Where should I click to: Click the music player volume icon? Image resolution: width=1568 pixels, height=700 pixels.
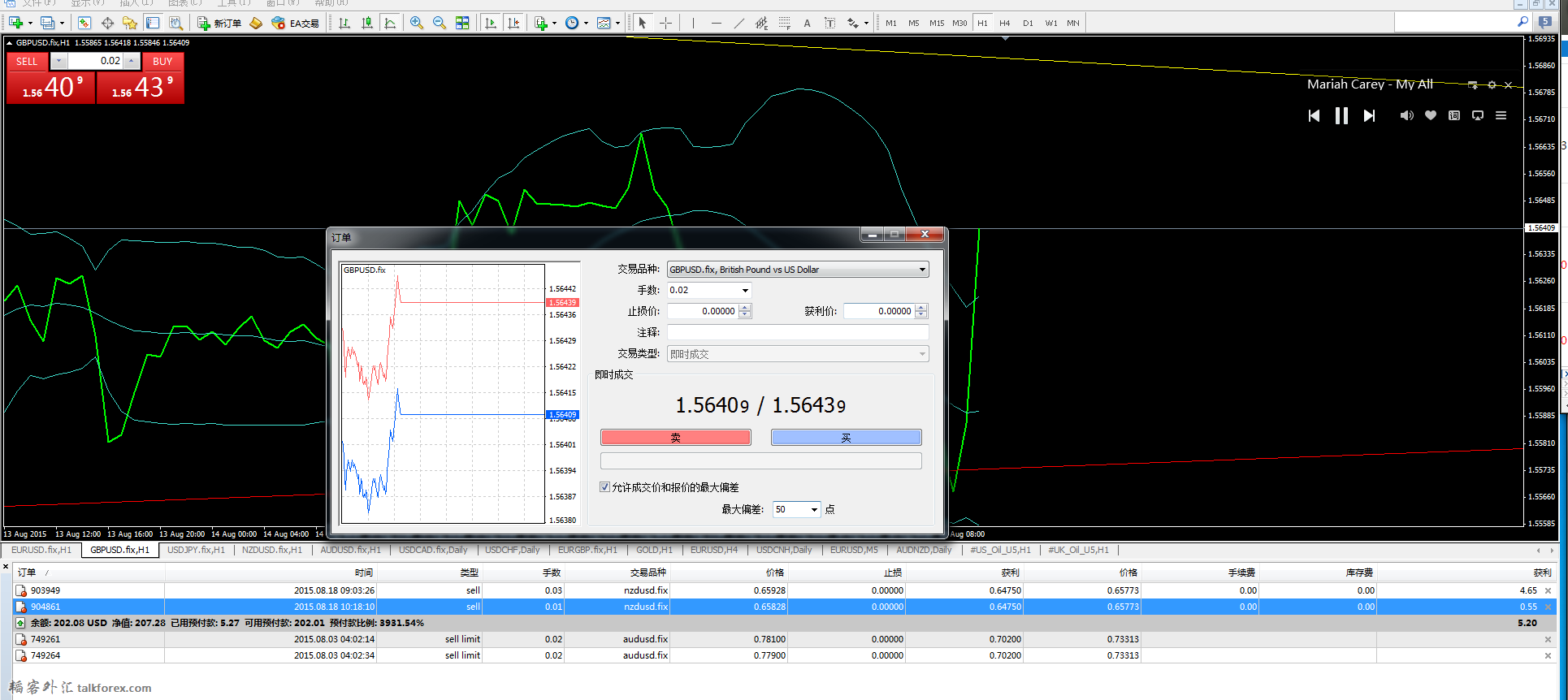1406,115
